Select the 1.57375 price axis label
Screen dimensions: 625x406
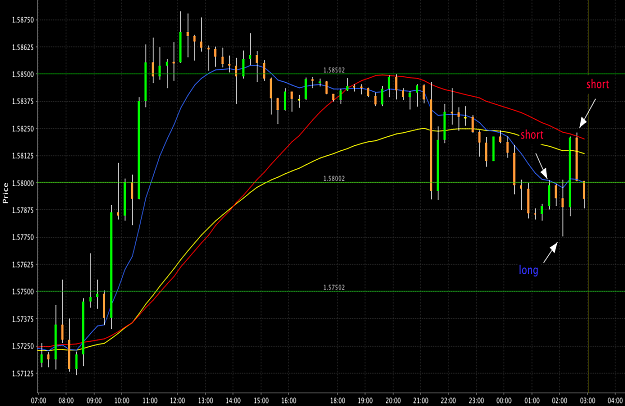[x=23, y=319]
